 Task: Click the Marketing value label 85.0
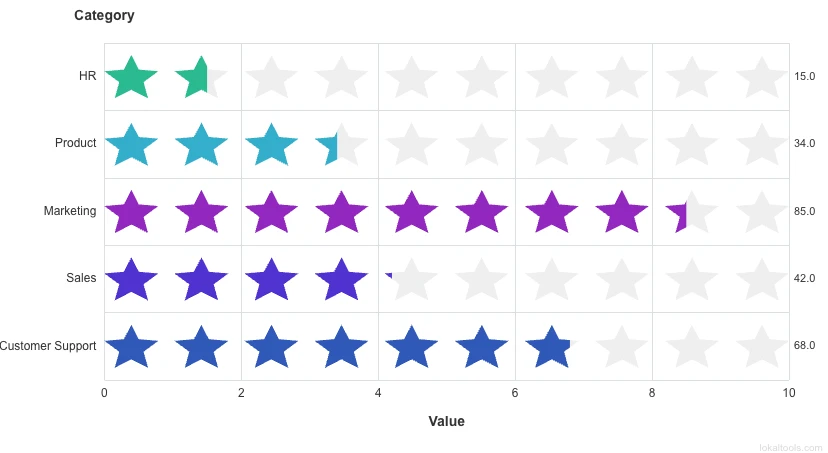point(804,211)
